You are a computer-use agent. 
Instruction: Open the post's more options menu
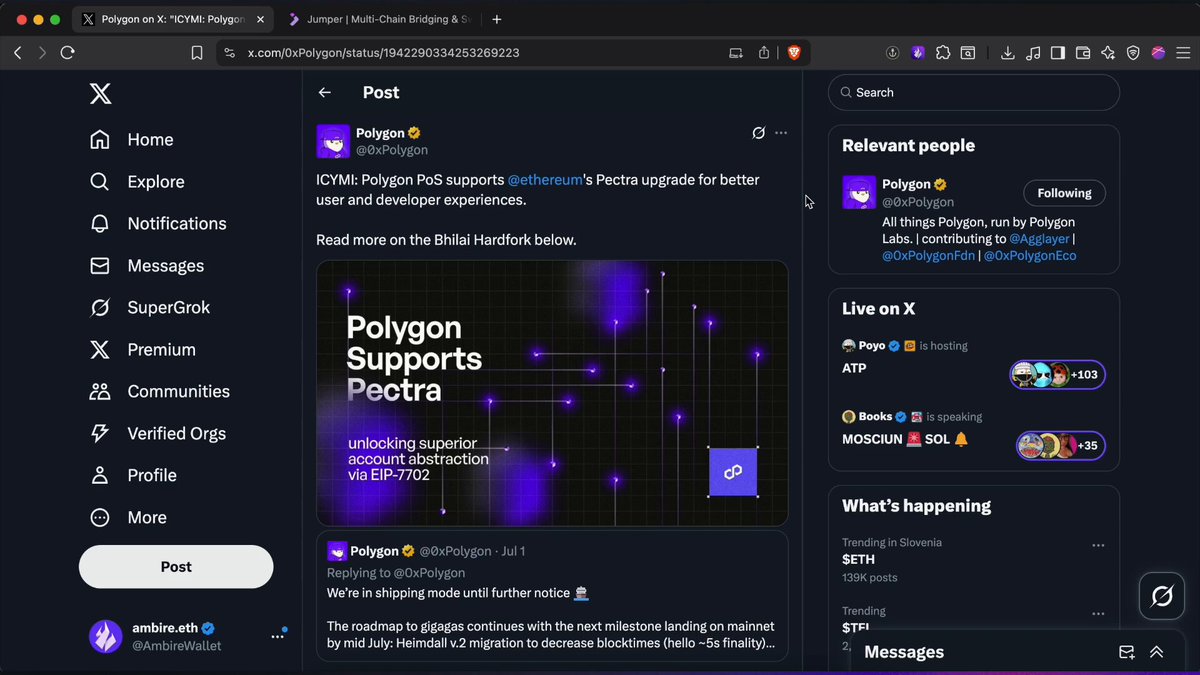click(781, 133)
